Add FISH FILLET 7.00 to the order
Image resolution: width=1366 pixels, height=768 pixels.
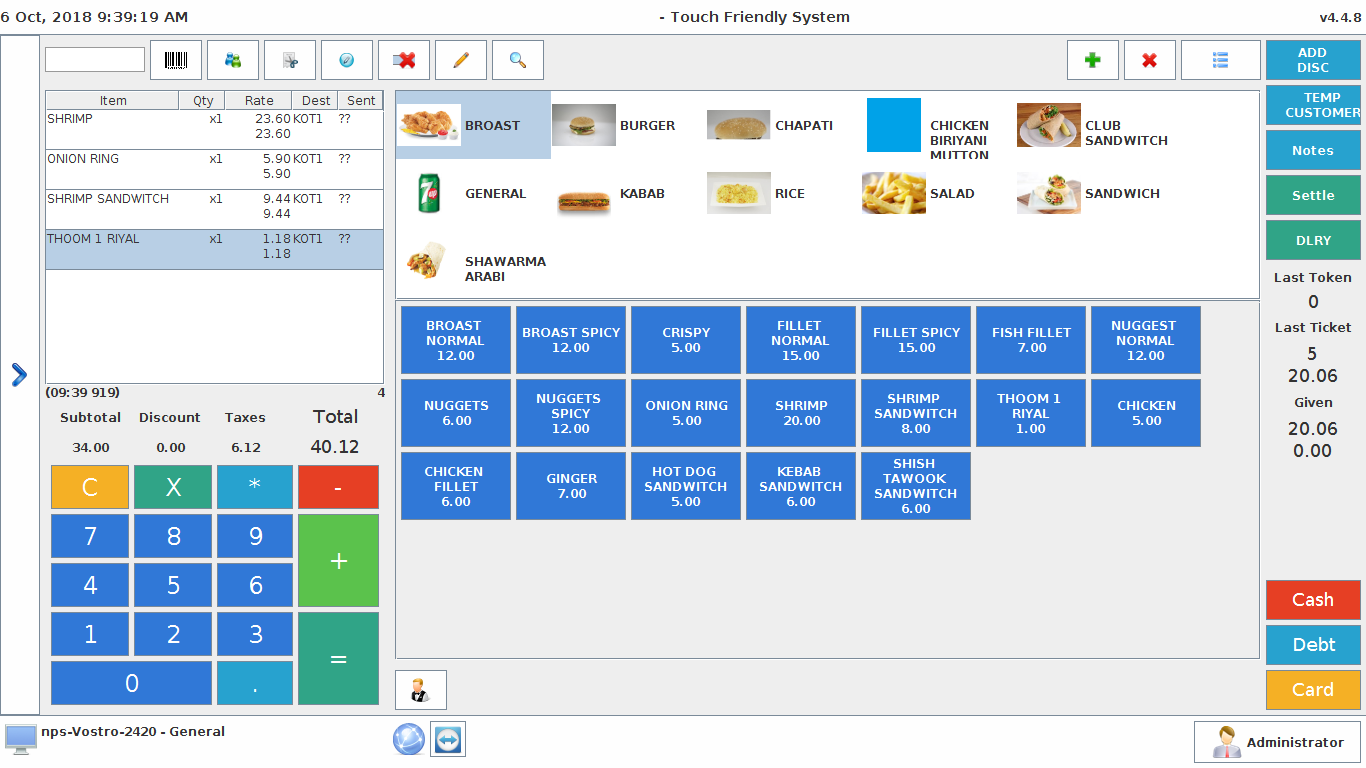pyautogui.click(x=1031, y=340)
